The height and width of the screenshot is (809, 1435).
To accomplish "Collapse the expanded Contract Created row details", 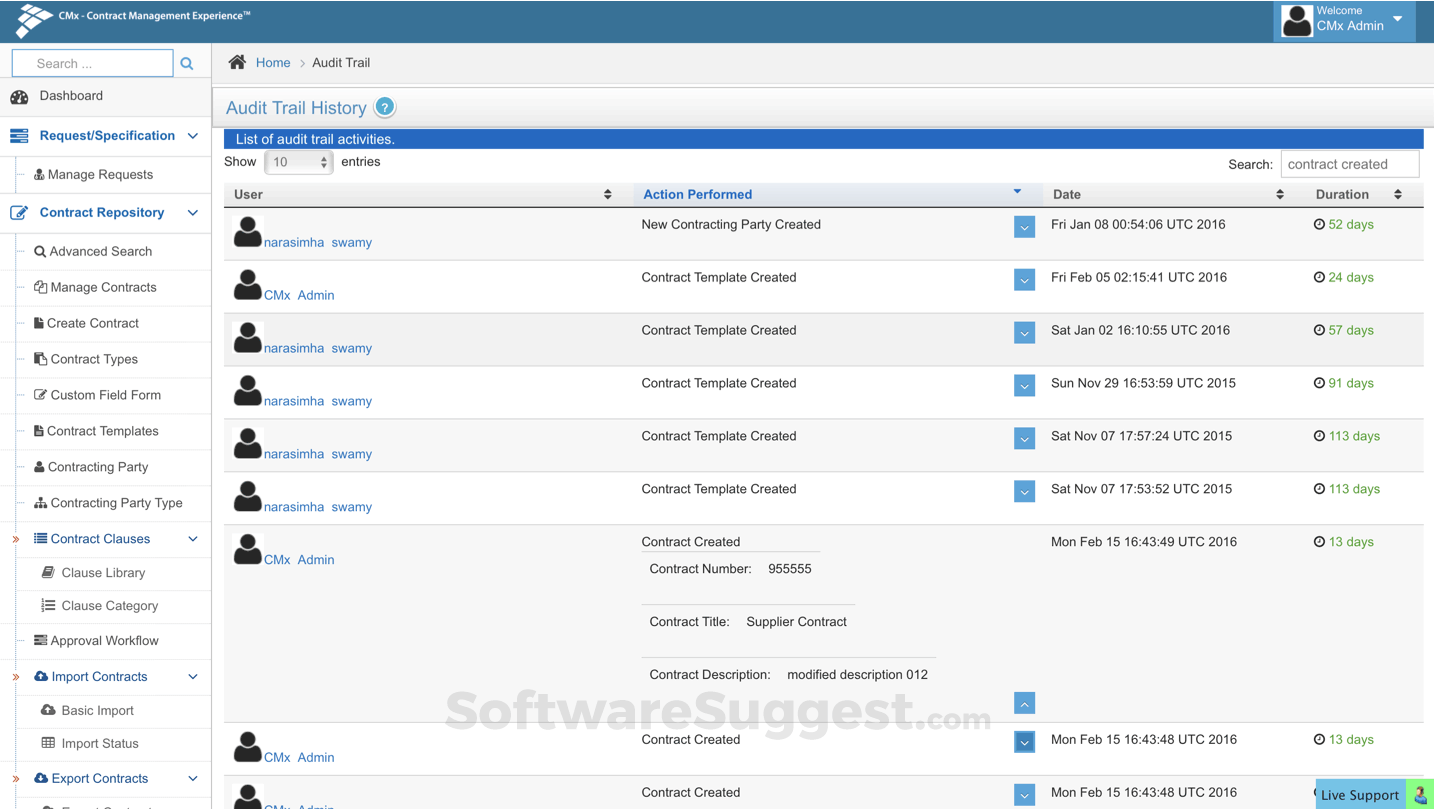I will coord(1023,703).
